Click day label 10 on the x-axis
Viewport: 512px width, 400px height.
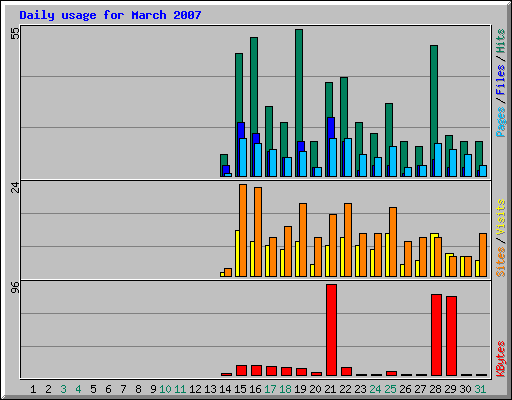(165, 389)
